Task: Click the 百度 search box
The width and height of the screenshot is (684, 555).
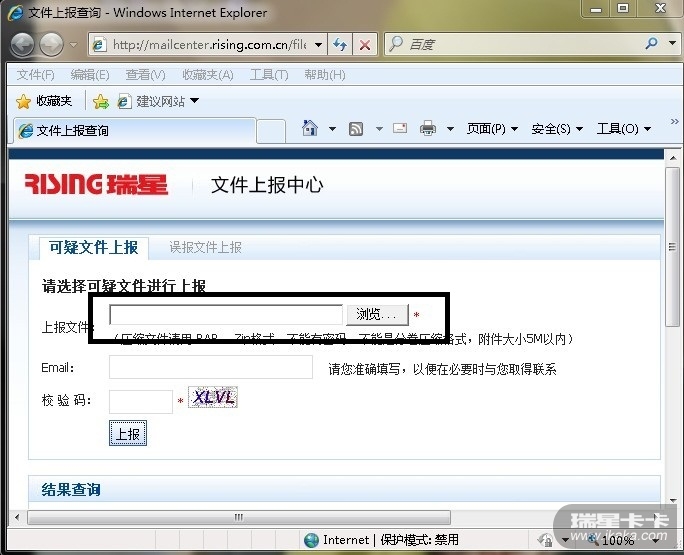Action: click(x=513, y=44)
